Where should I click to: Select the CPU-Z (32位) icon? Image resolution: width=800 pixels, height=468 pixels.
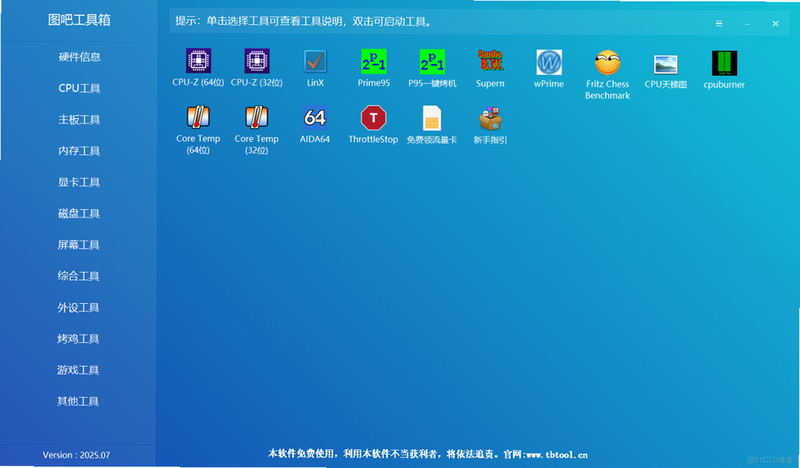point(257,61)
